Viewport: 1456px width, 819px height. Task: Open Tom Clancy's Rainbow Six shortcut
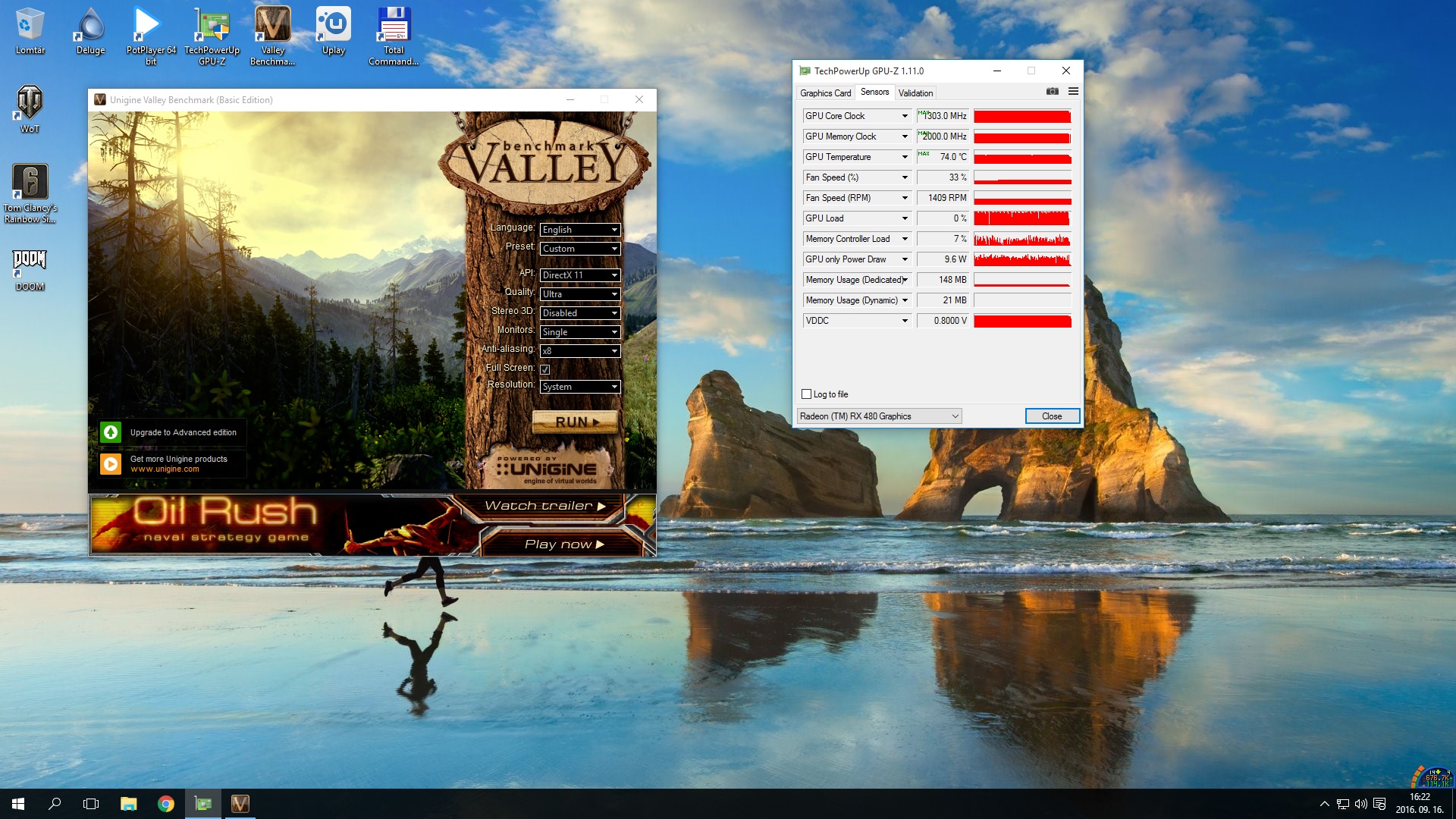30,193
